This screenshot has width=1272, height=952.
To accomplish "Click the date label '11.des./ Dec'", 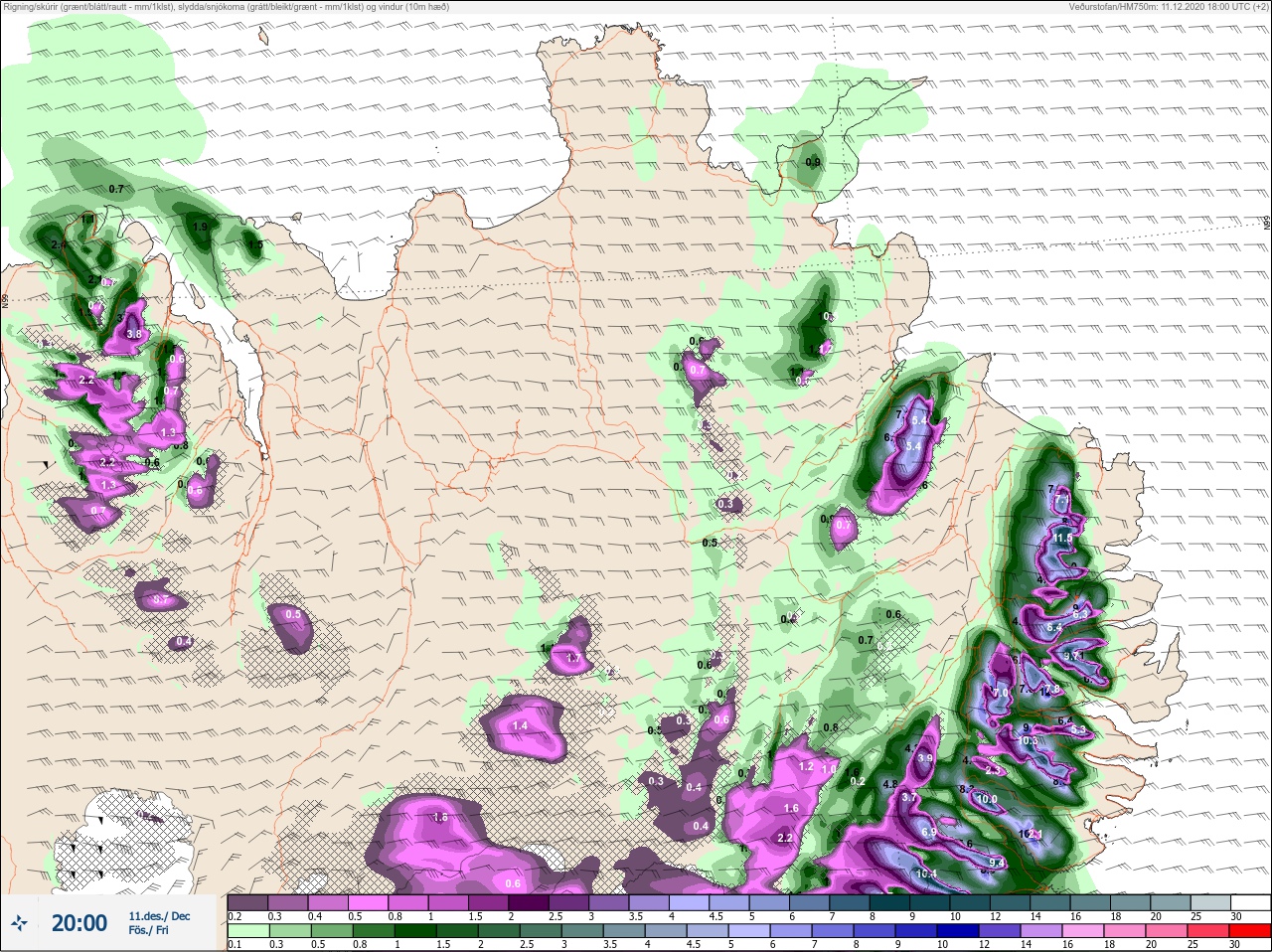I will 159,915.
